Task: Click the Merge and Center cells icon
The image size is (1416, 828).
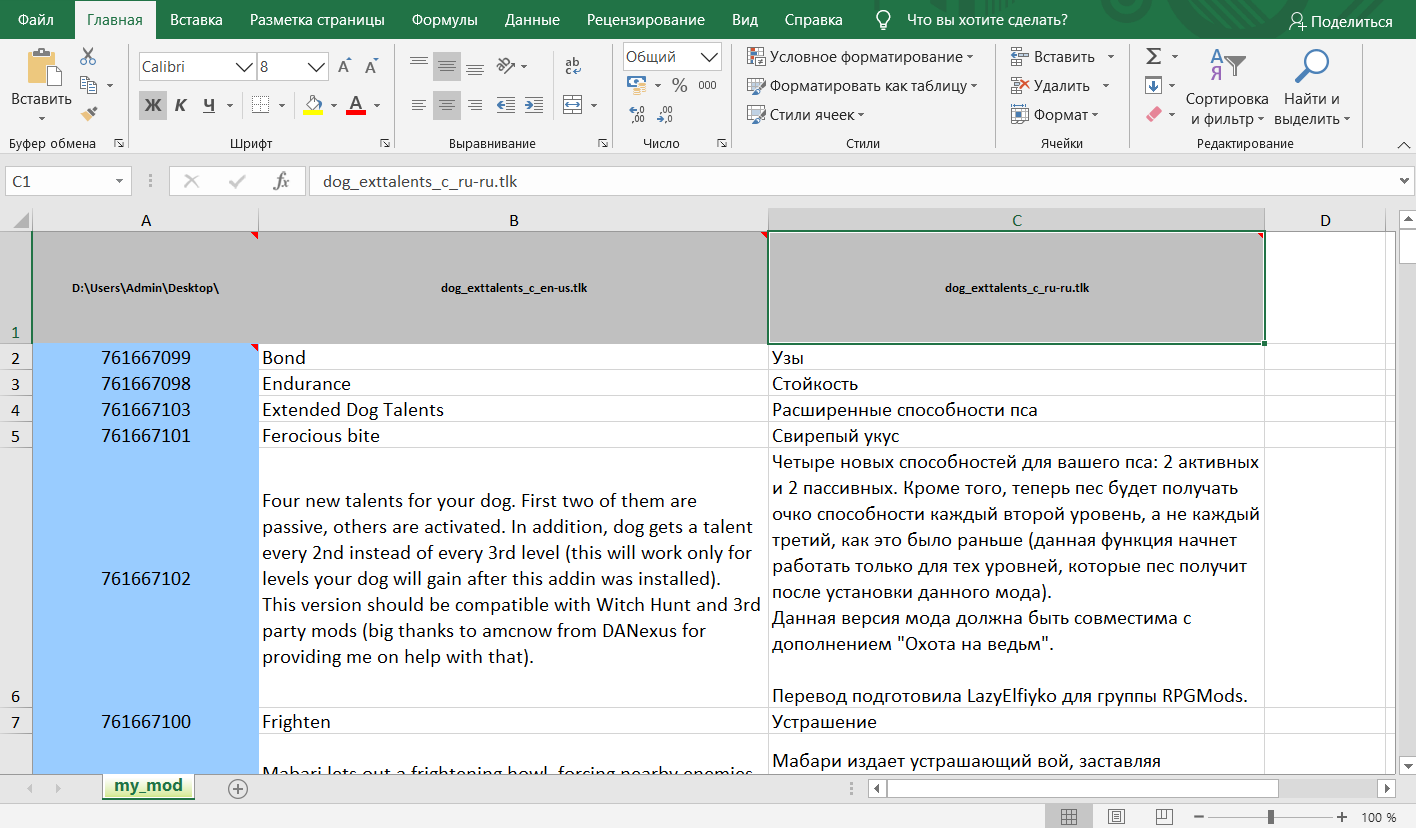Action: (573, 105)
